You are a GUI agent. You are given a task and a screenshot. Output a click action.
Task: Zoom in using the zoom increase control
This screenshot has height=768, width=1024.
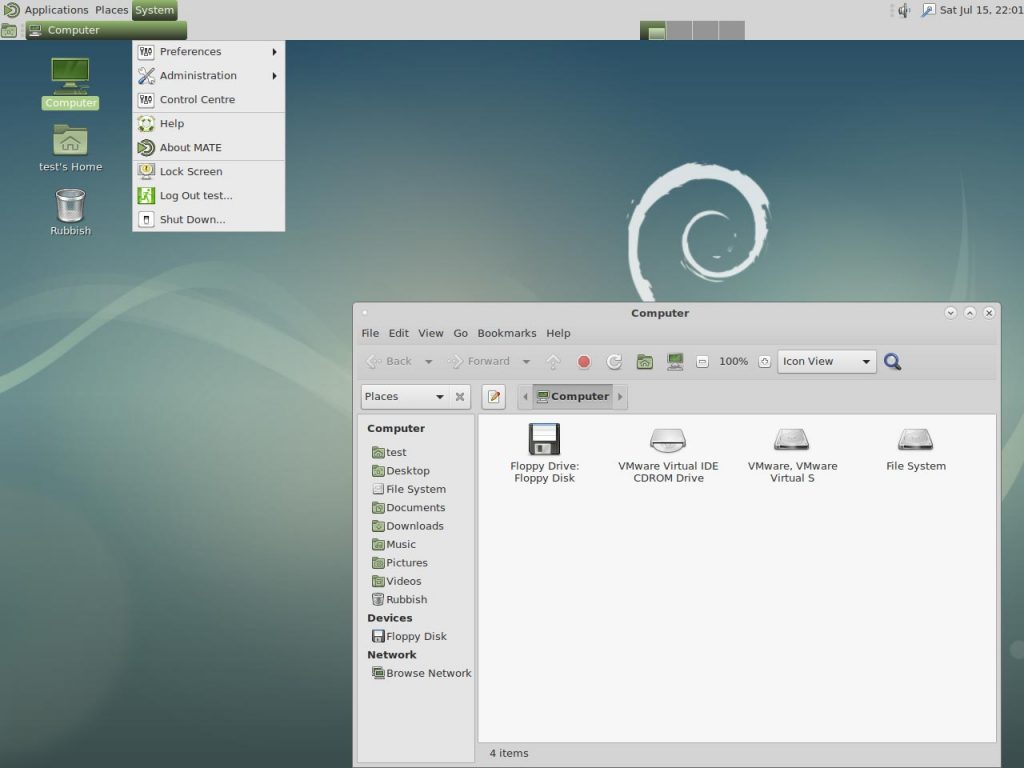coord(764,361)
